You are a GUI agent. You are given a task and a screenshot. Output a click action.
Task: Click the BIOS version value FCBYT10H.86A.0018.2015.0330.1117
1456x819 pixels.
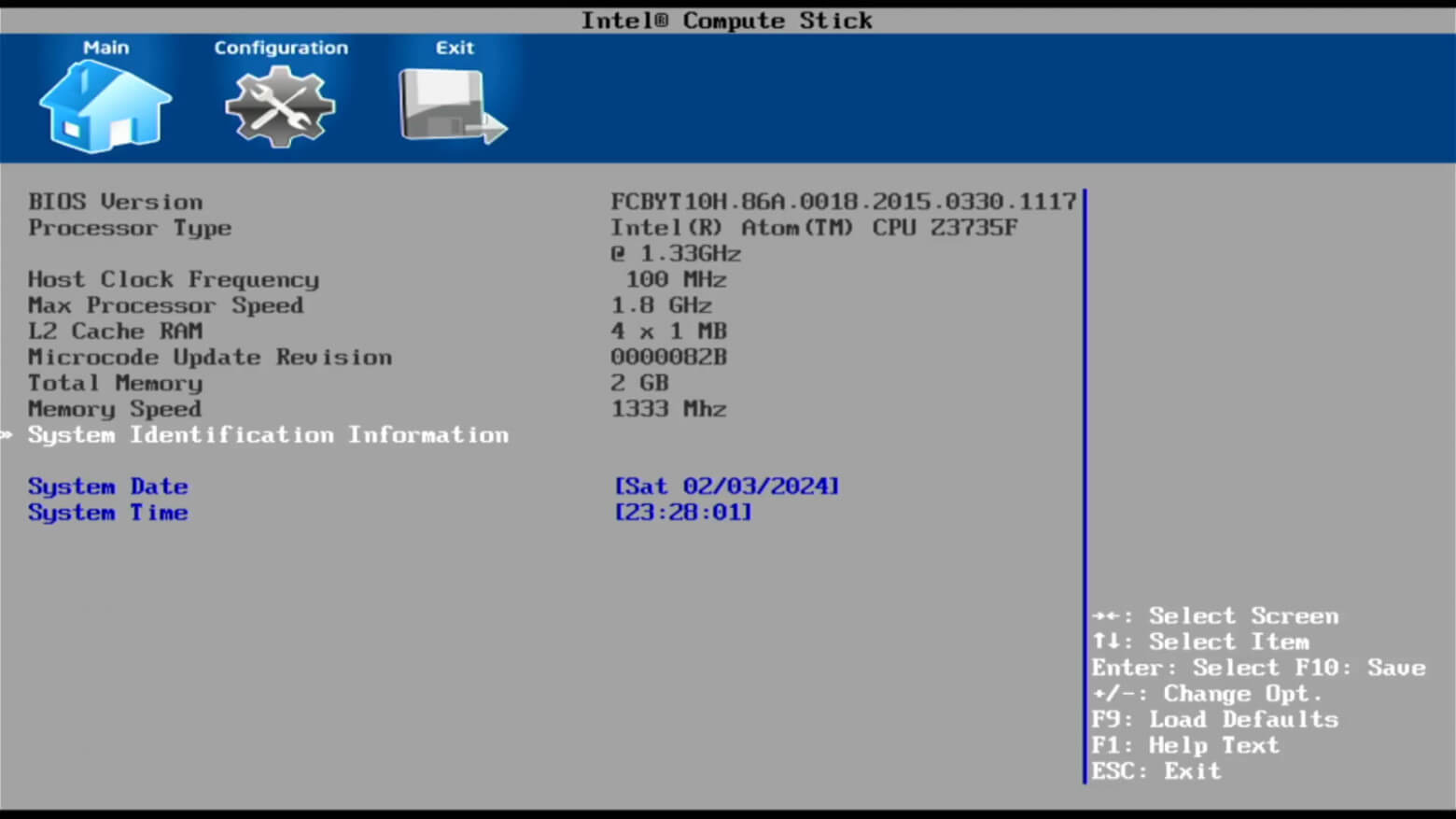coord(844,202)
